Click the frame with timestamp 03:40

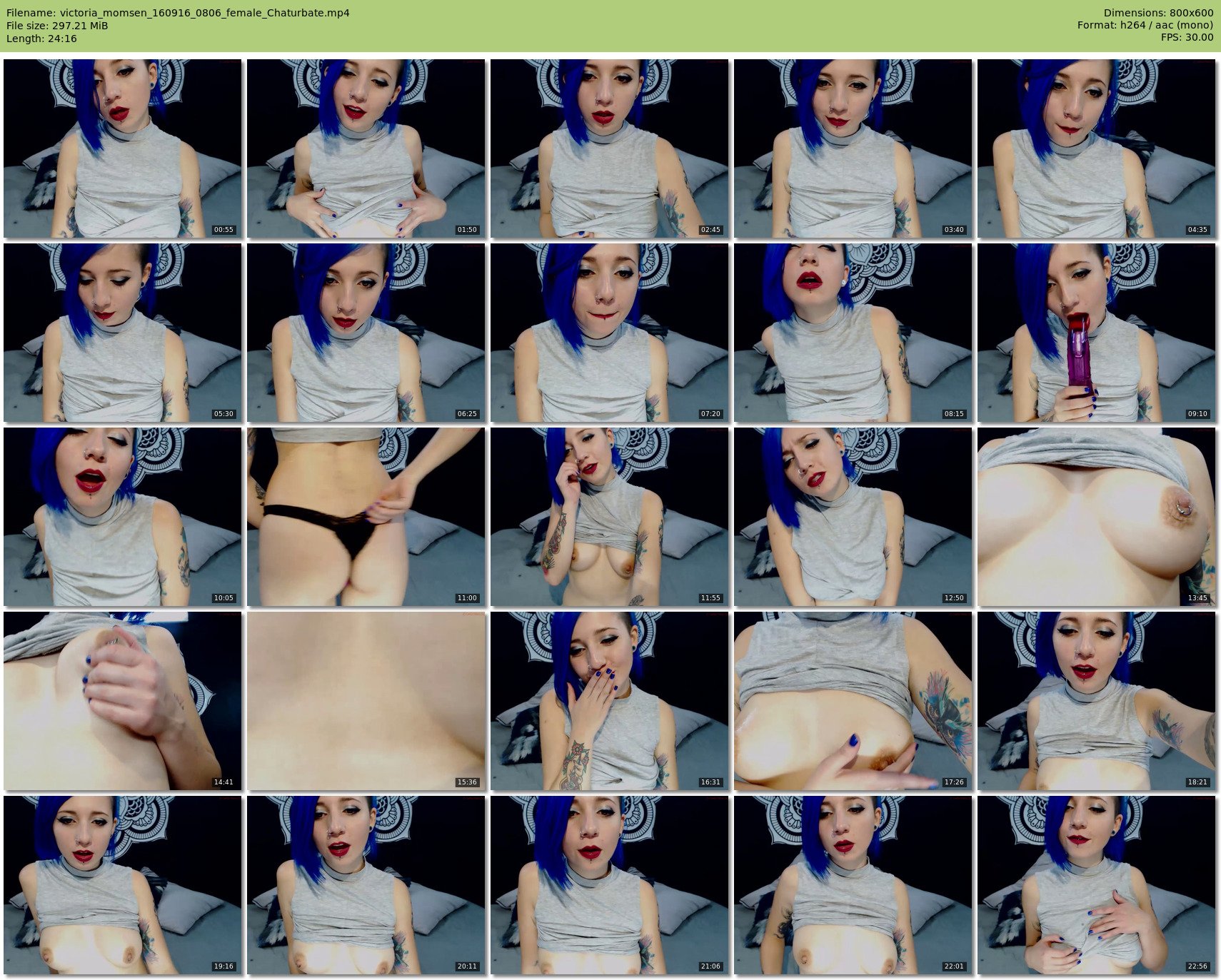pyautogui.click(x=853, y=148)
